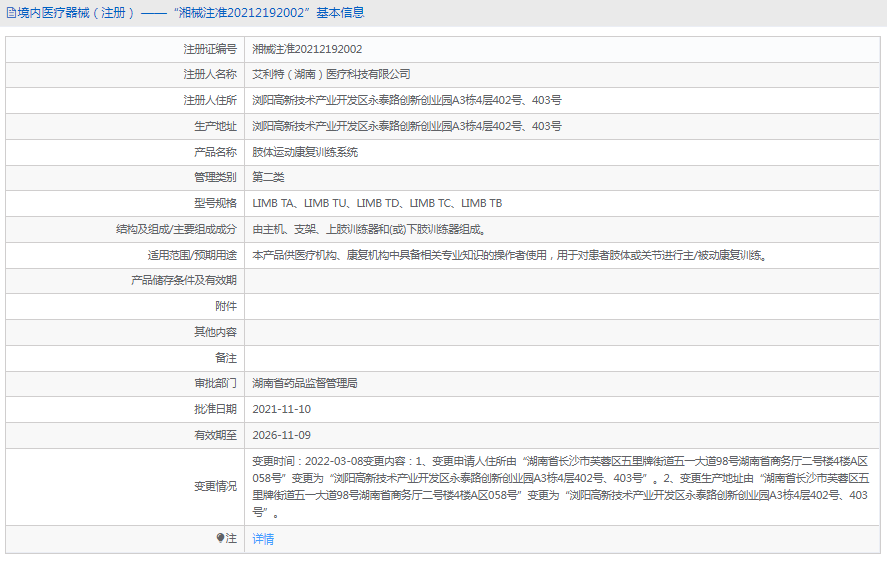Click the 产品储存条件及有效期 label
Screen dimensions: 887x561
pyautogui.click(x=184, y=280)
